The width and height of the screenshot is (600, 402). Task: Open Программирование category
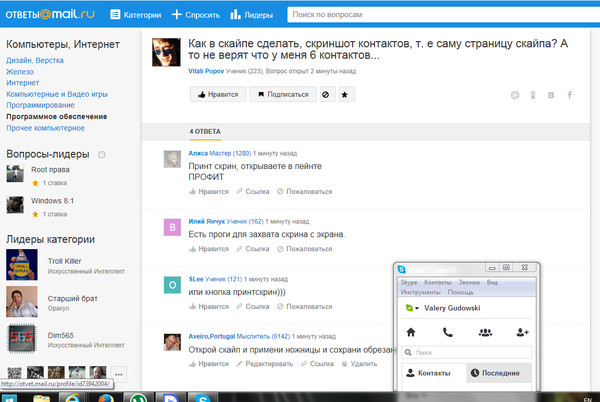click(40, 105)
